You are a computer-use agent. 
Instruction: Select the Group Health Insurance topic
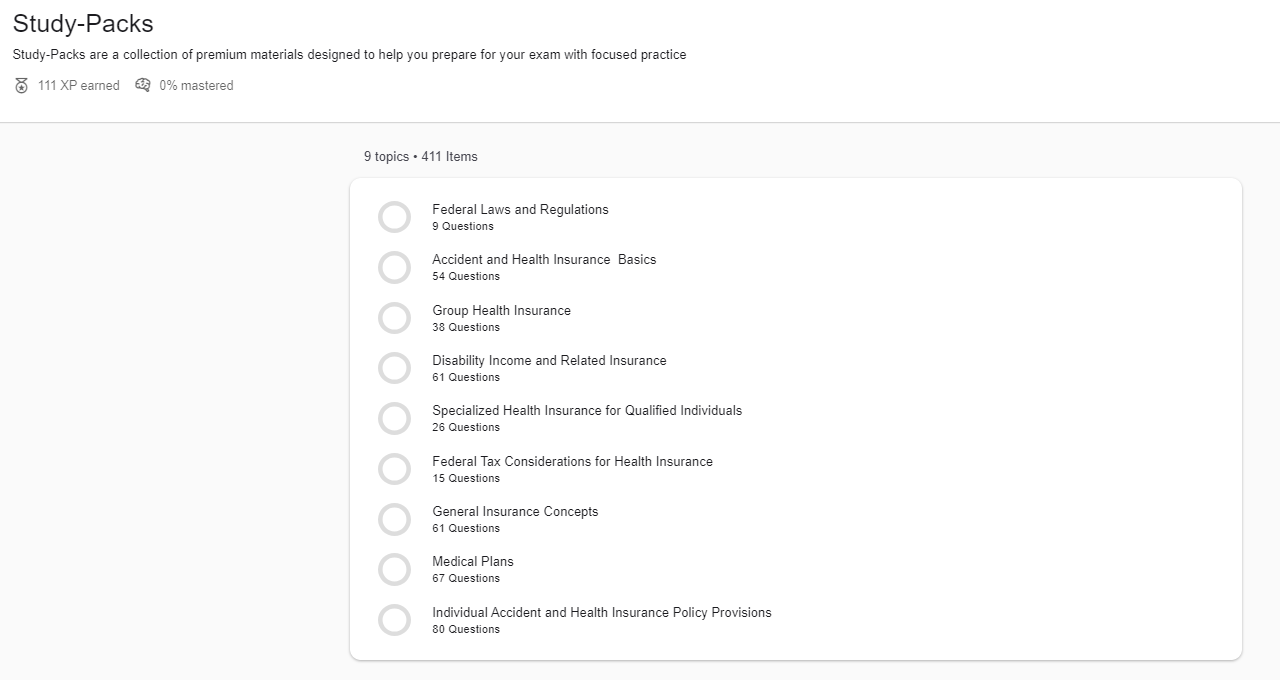pyautogui.click(x=501, y=311)
